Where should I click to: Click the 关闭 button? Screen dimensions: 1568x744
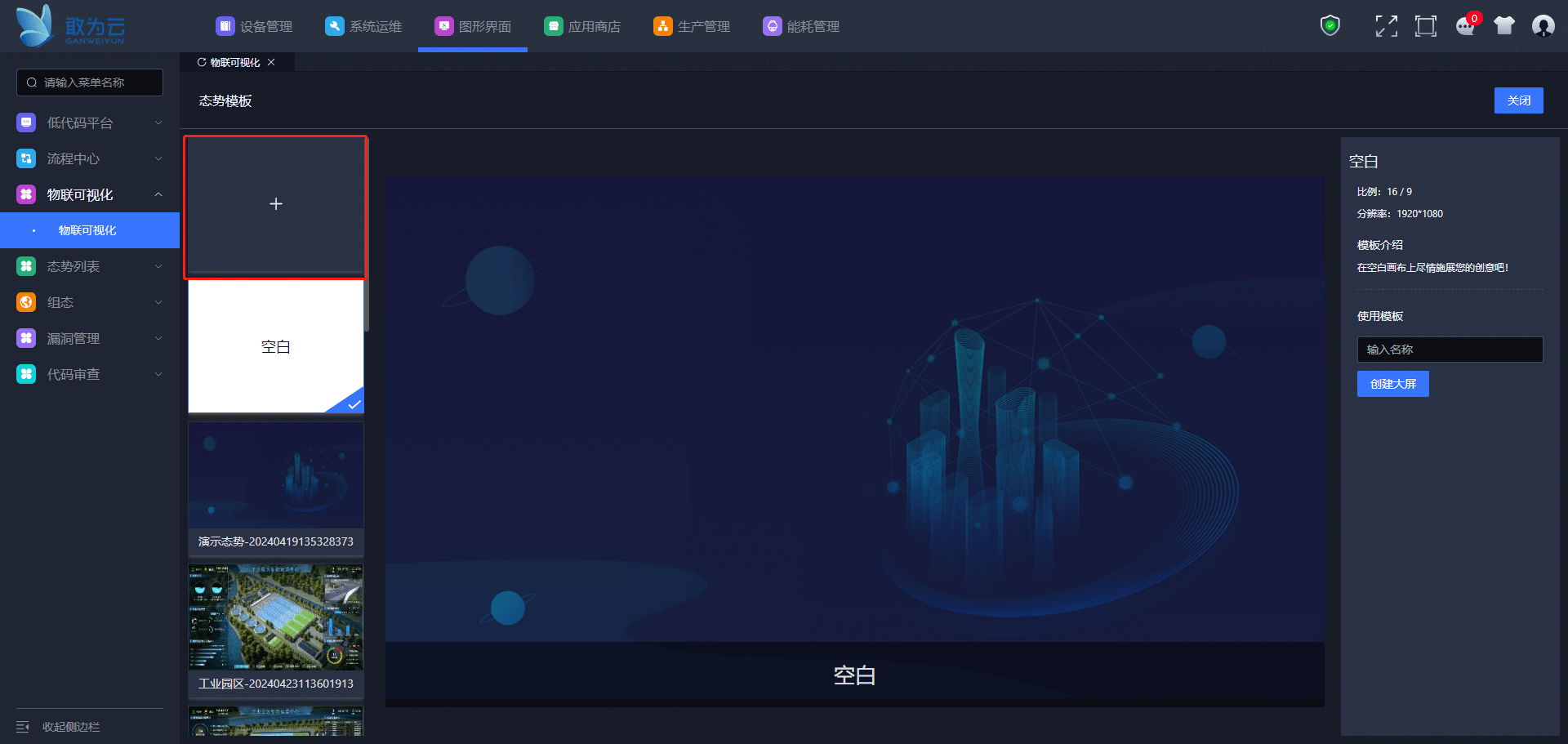1519,100
